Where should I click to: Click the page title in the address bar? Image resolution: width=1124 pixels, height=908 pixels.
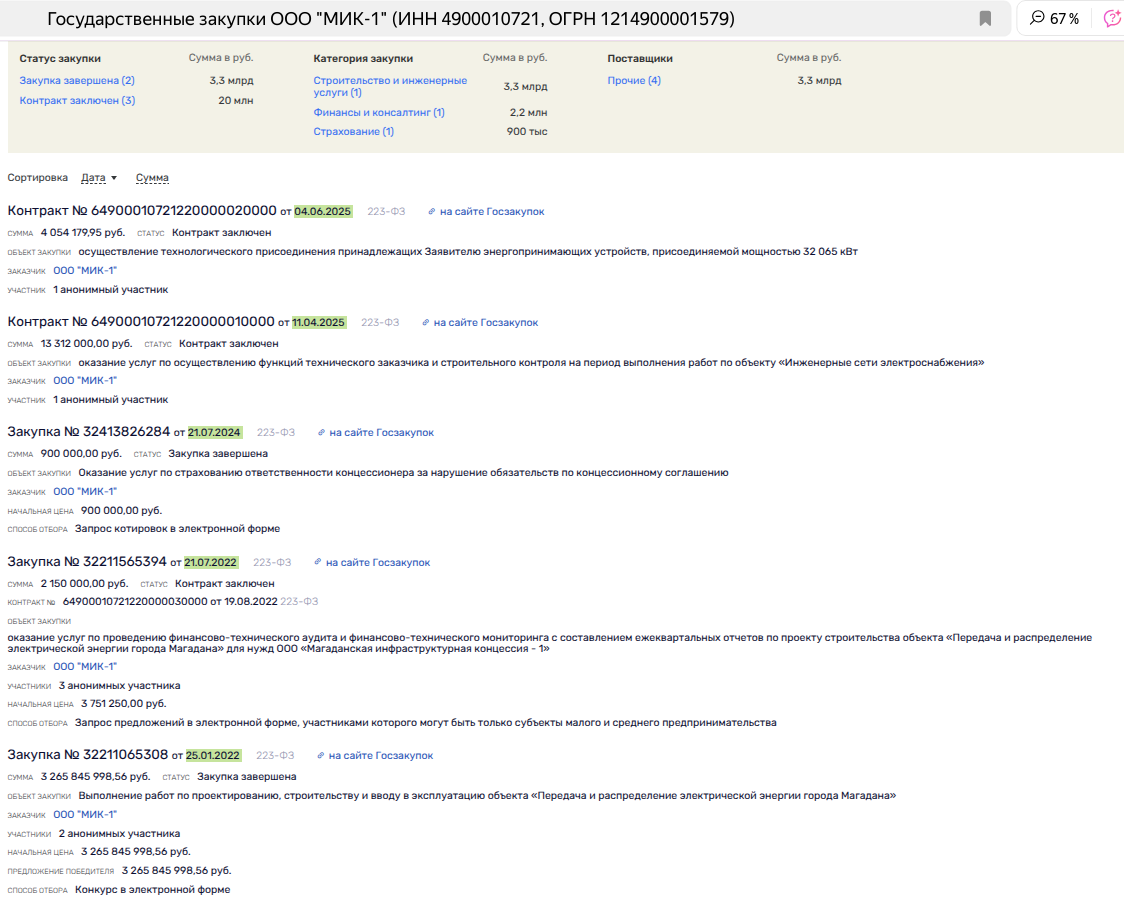390,19
